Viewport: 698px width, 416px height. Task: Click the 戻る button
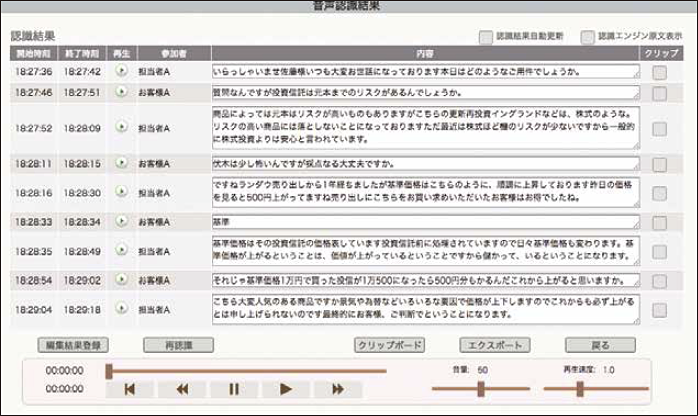click(x=600, y=345)
